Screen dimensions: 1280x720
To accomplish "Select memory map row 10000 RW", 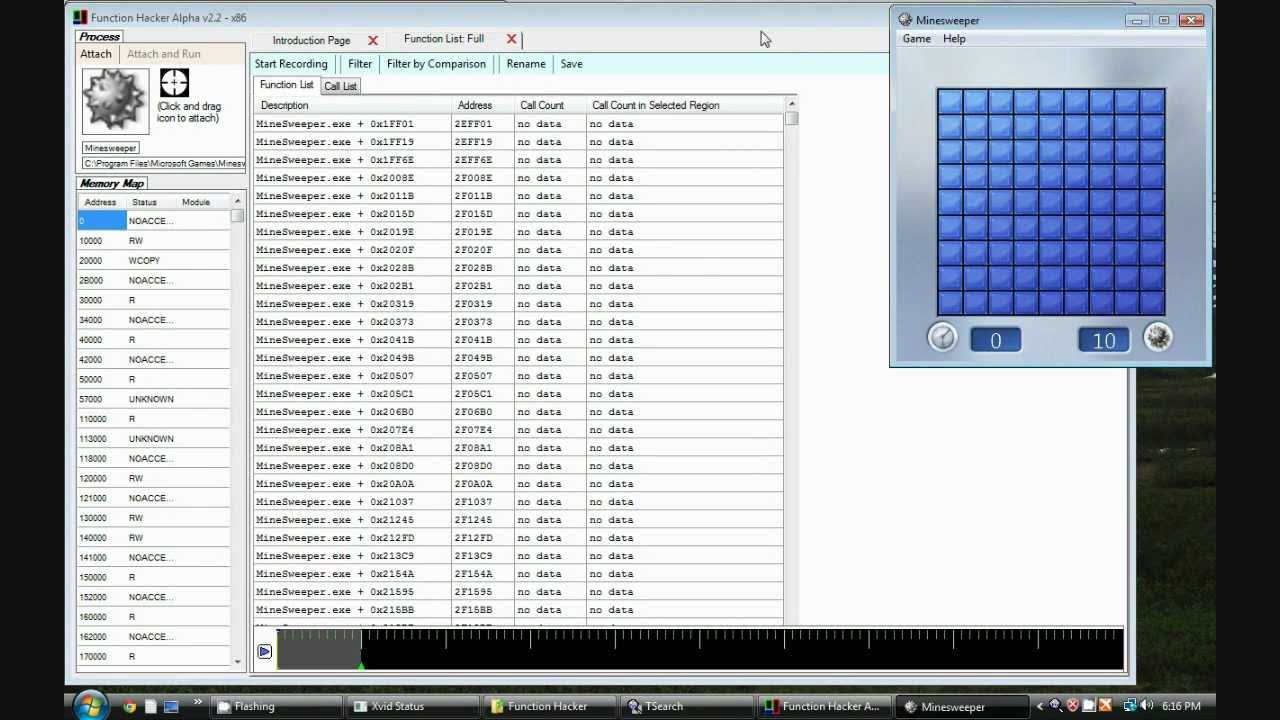I will [154, 241].
